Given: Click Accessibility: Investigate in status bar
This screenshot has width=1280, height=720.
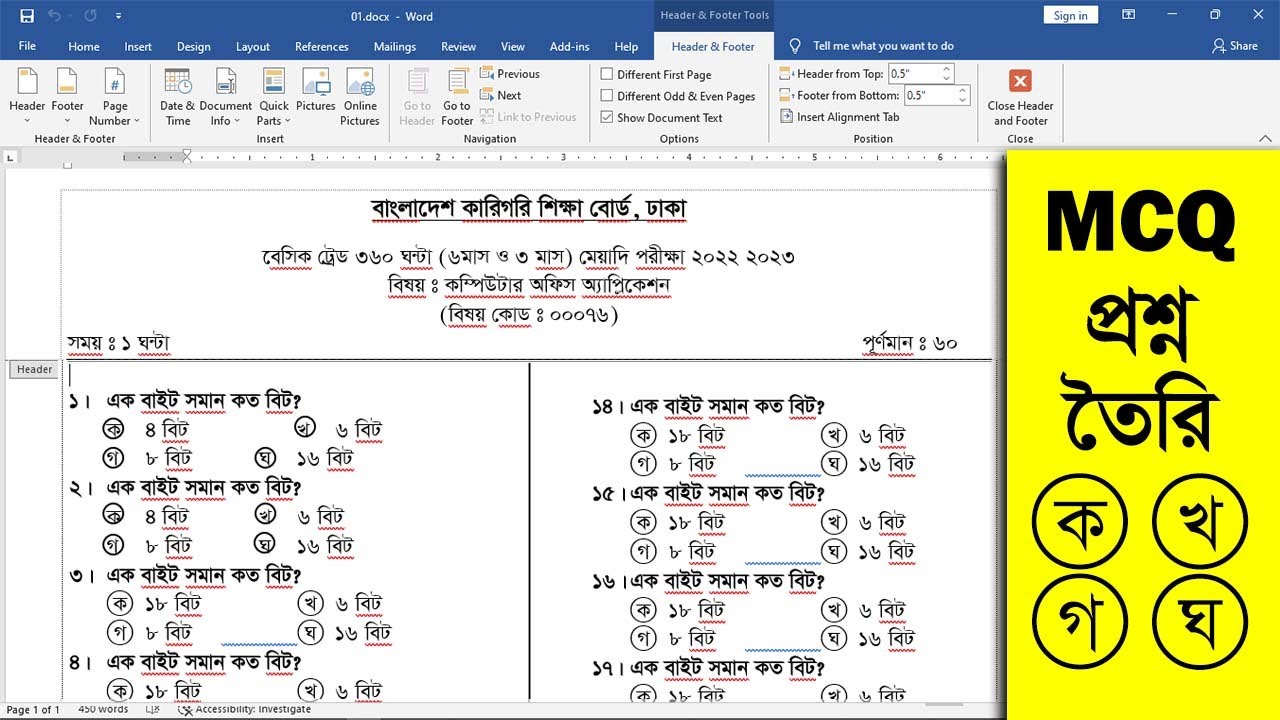Looking at the screenshot, I should [x=244, y=709].
